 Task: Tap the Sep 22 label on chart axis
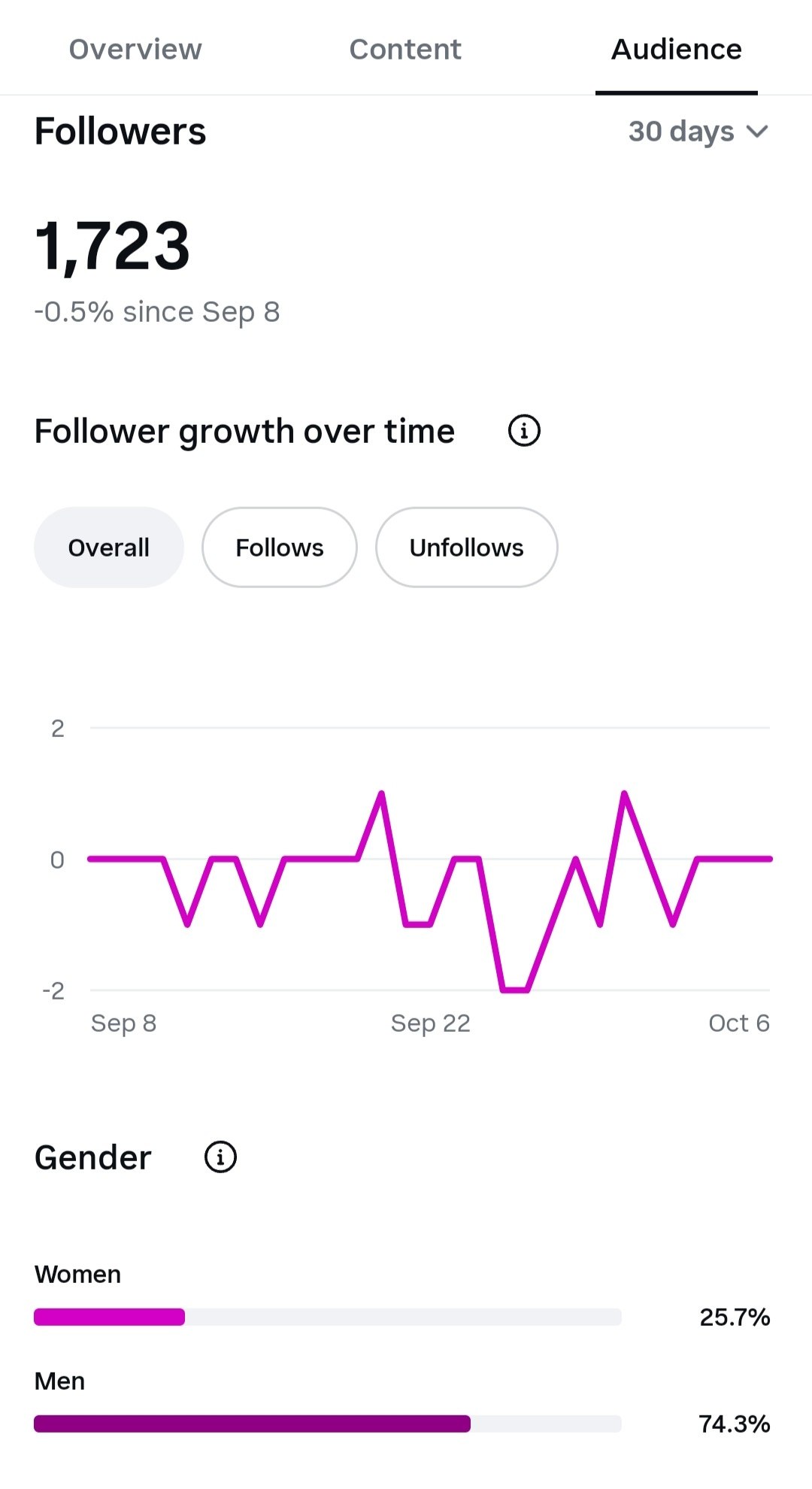[430, 1023]
